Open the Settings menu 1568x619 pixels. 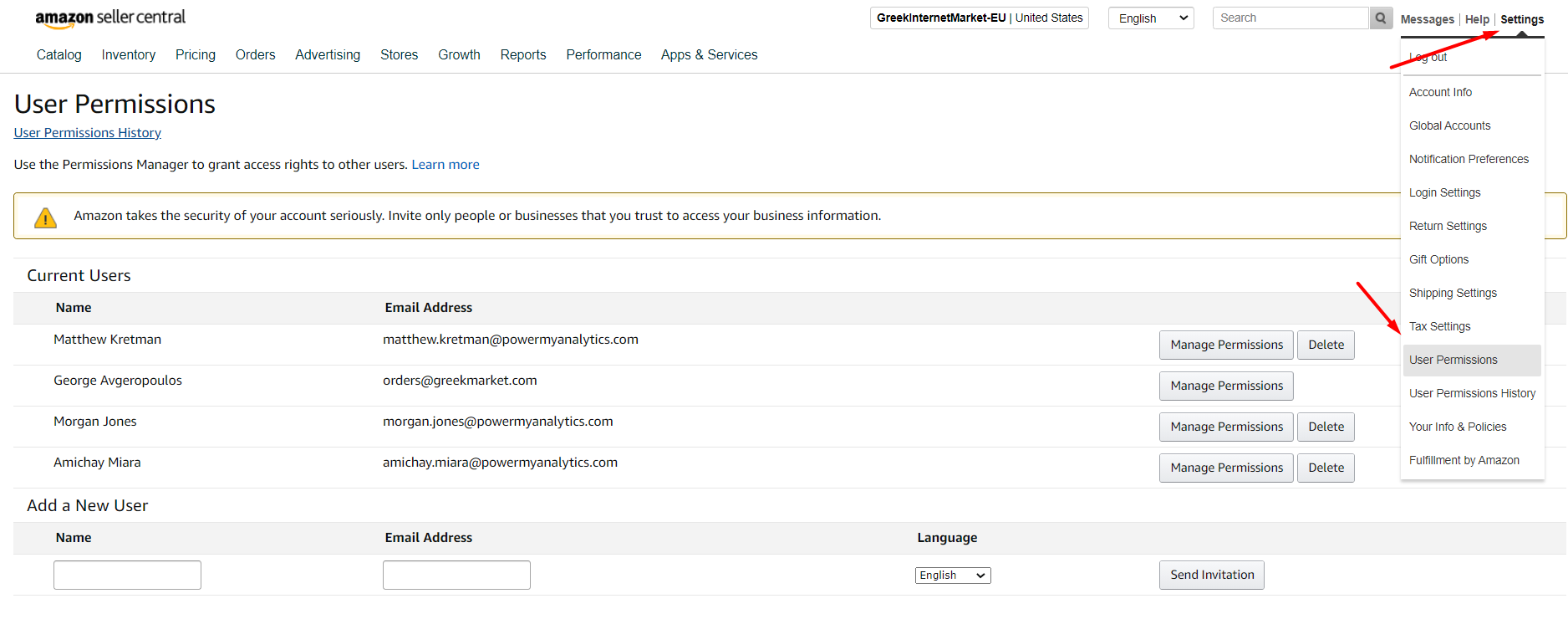coord(1522,19)
